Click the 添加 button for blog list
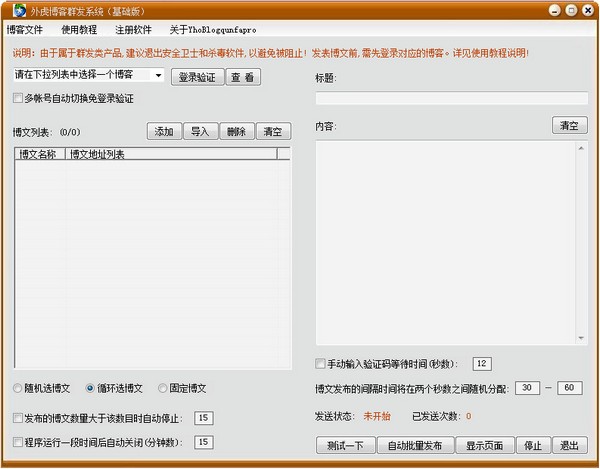600x469 pixels. click(x=164, y=132)
